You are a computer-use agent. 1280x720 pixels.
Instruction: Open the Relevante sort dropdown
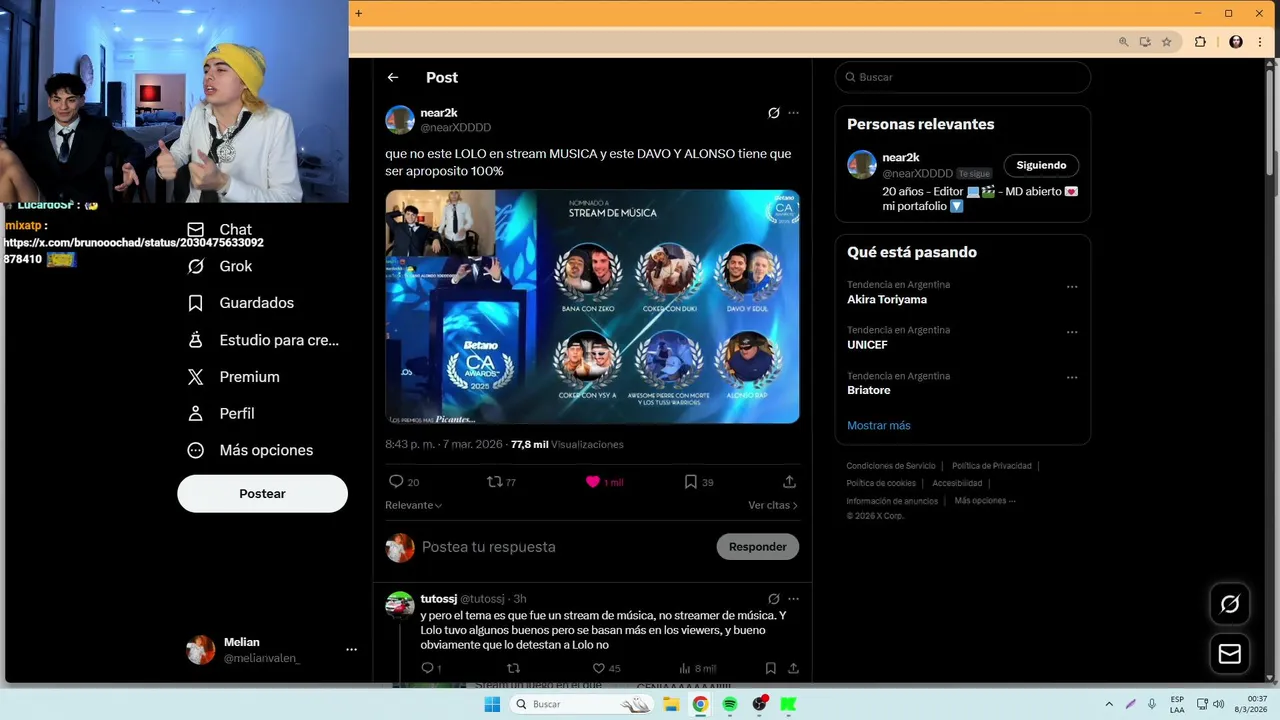(x=414, y=505)
